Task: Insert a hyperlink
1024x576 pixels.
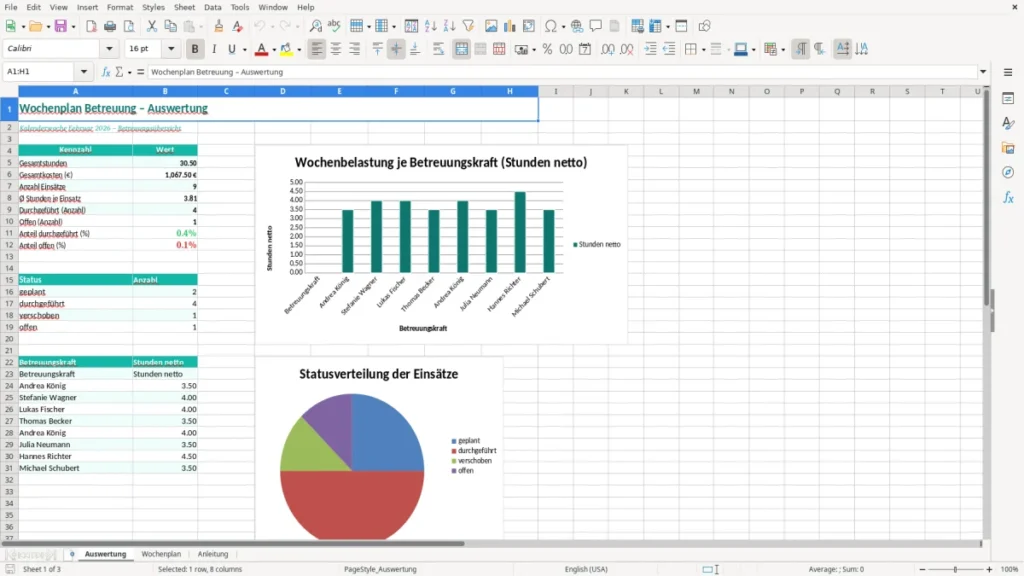Action: [x=577, y=26]
